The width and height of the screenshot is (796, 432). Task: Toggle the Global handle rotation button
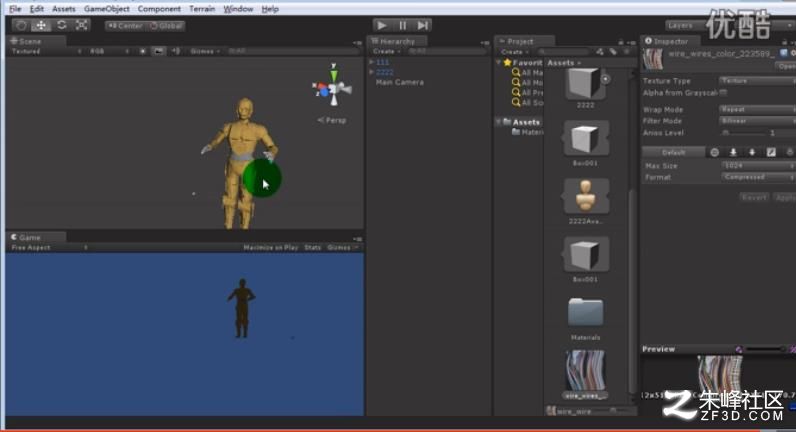(165, 26)
